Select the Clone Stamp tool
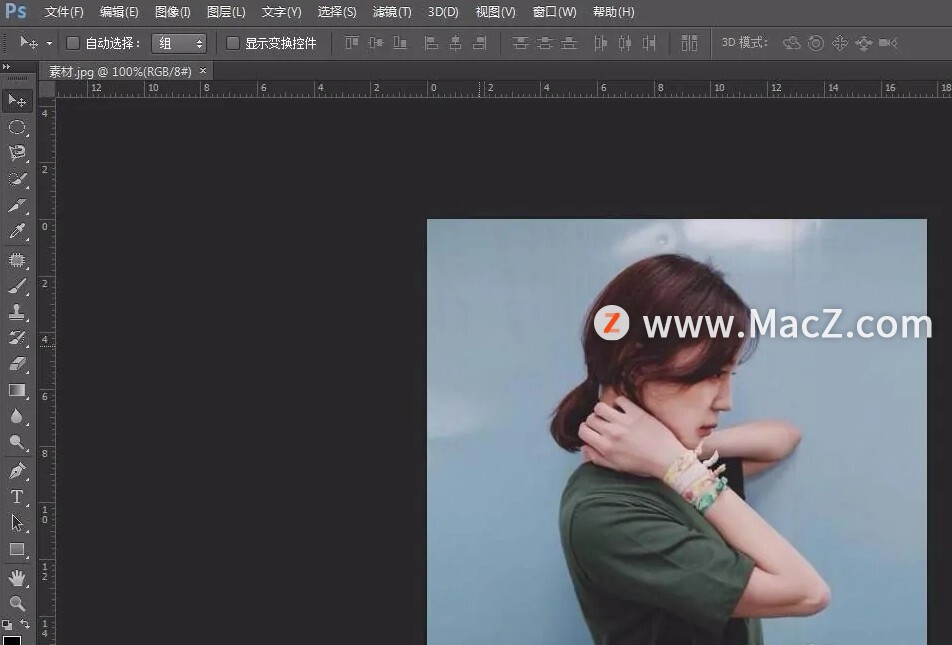This screenshot has width=952, height=645. [x=17, y=313]
